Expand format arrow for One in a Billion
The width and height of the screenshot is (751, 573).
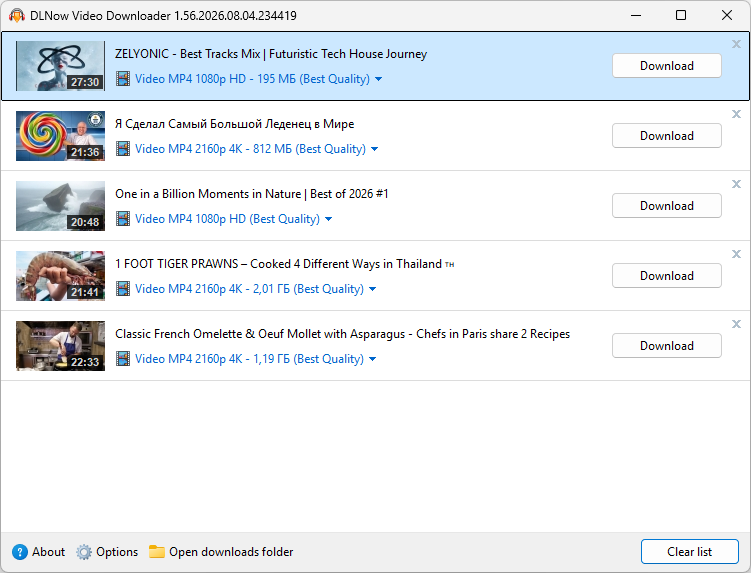(x=329, y=219)
